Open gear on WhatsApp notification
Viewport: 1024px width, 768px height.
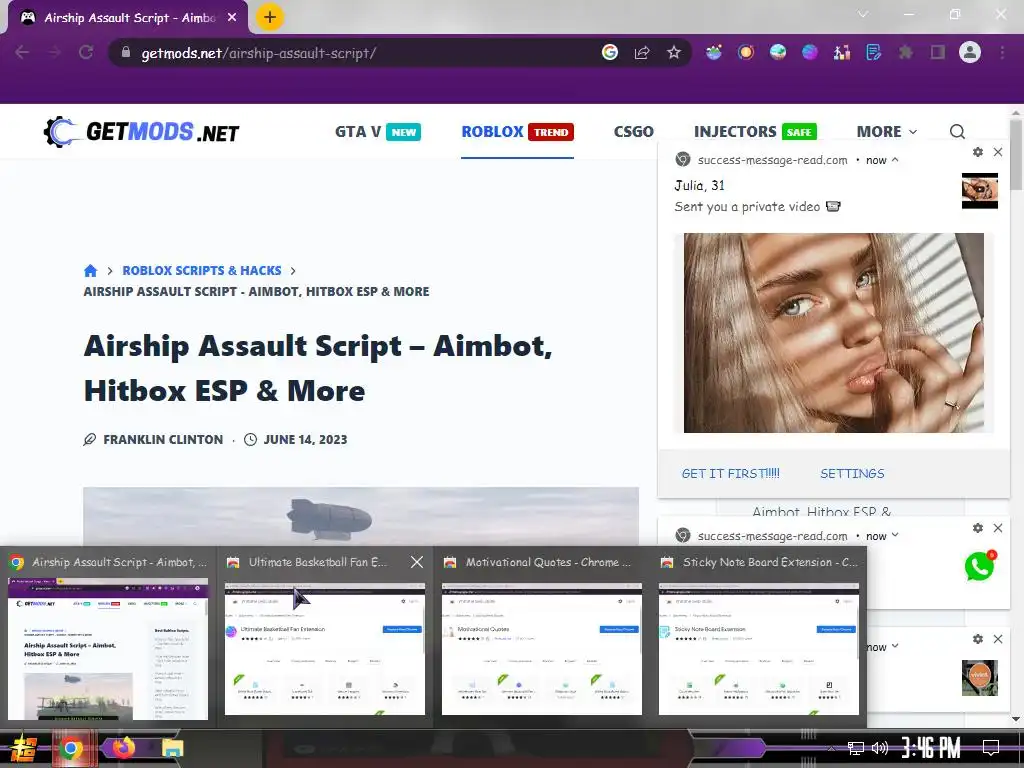pyautogui.click(x=978, y=528)
